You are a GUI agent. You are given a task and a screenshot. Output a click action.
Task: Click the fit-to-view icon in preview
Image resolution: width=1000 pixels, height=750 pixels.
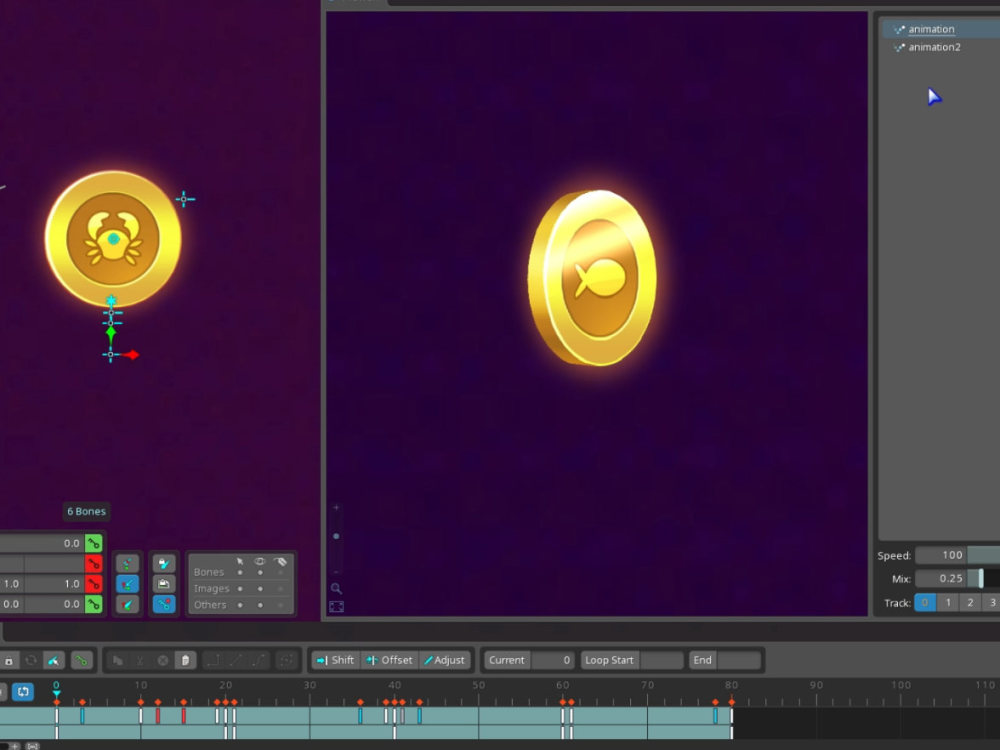coord(336,607)
